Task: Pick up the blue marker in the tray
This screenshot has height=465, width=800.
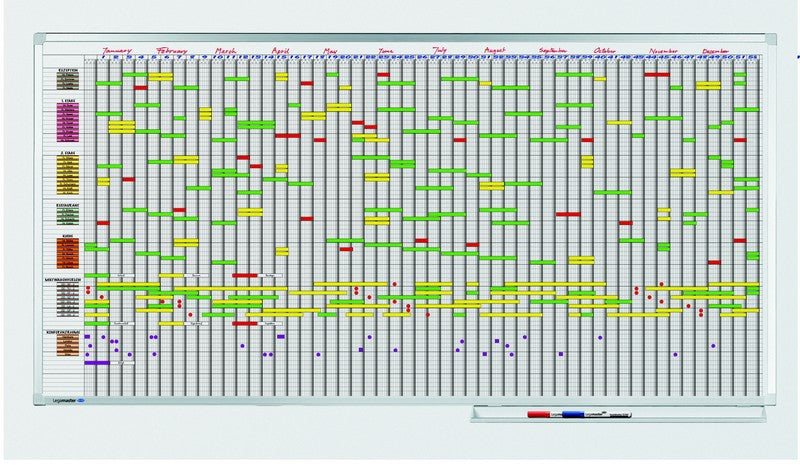Action: [x=573, y=413]
